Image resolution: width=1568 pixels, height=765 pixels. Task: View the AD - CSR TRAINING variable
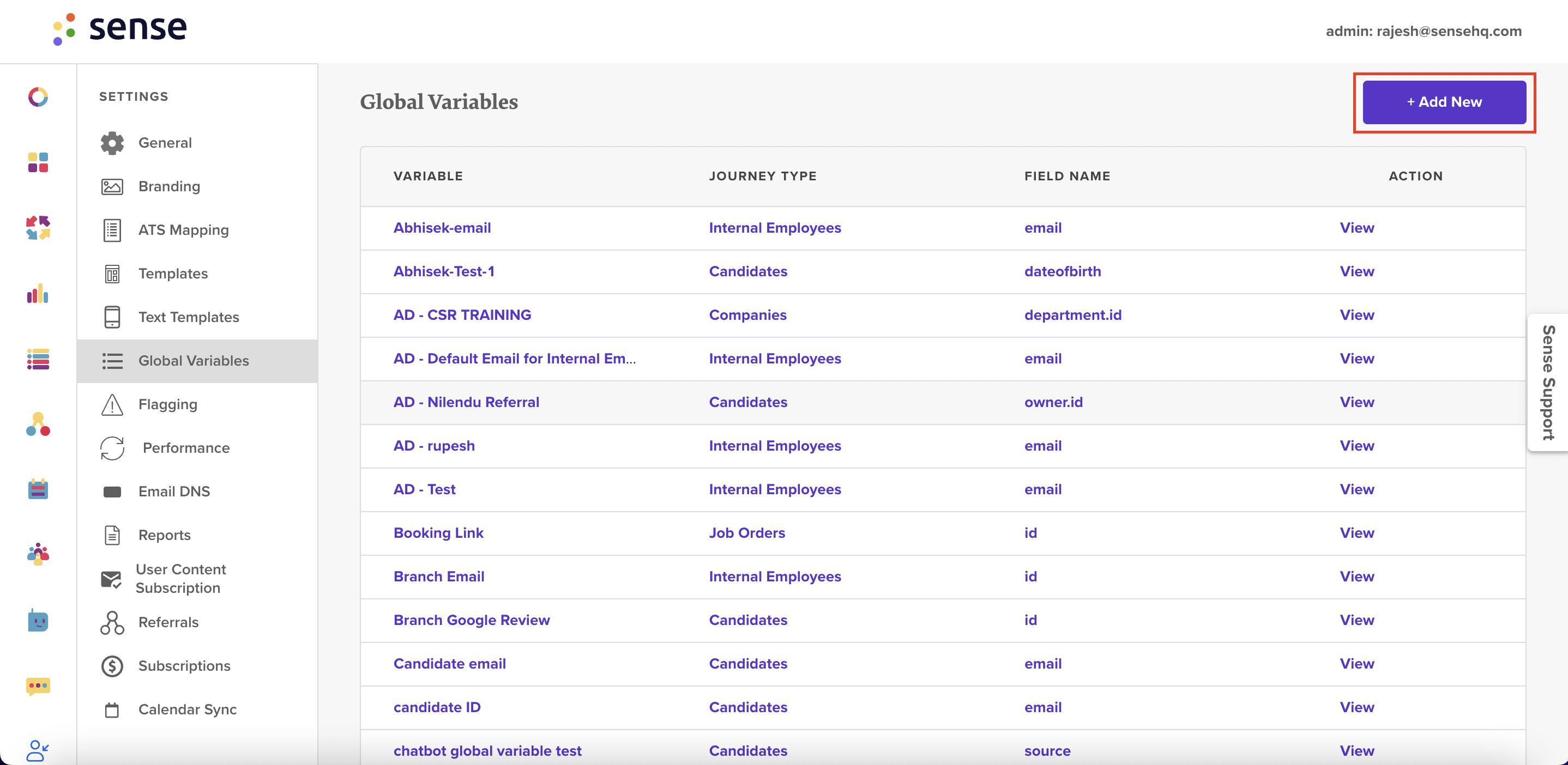coord(1357,315)
